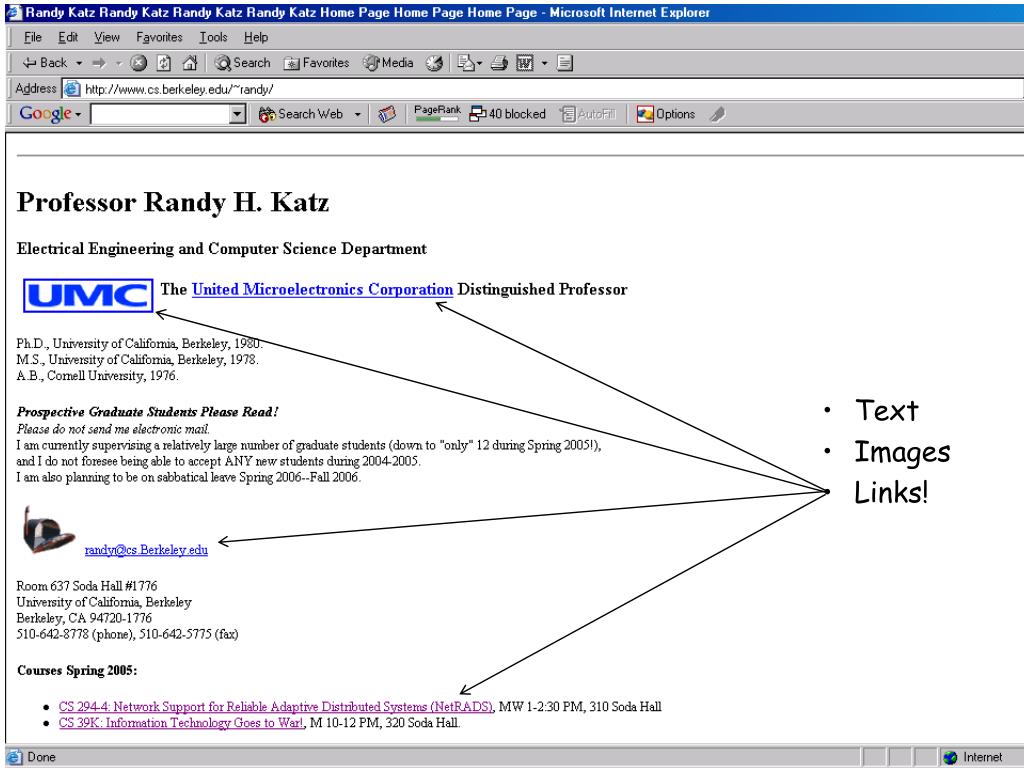Click the Forward arrow button
The width and height of the screenshot is (1024, 768).
(x=99, y=63)
